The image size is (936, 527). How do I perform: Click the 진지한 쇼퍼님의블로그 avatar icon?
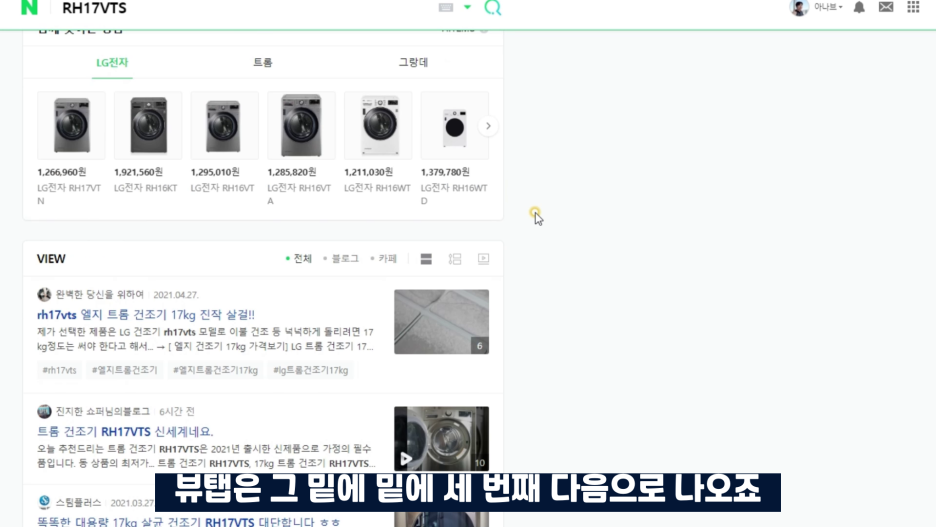[x=44, y=411]
